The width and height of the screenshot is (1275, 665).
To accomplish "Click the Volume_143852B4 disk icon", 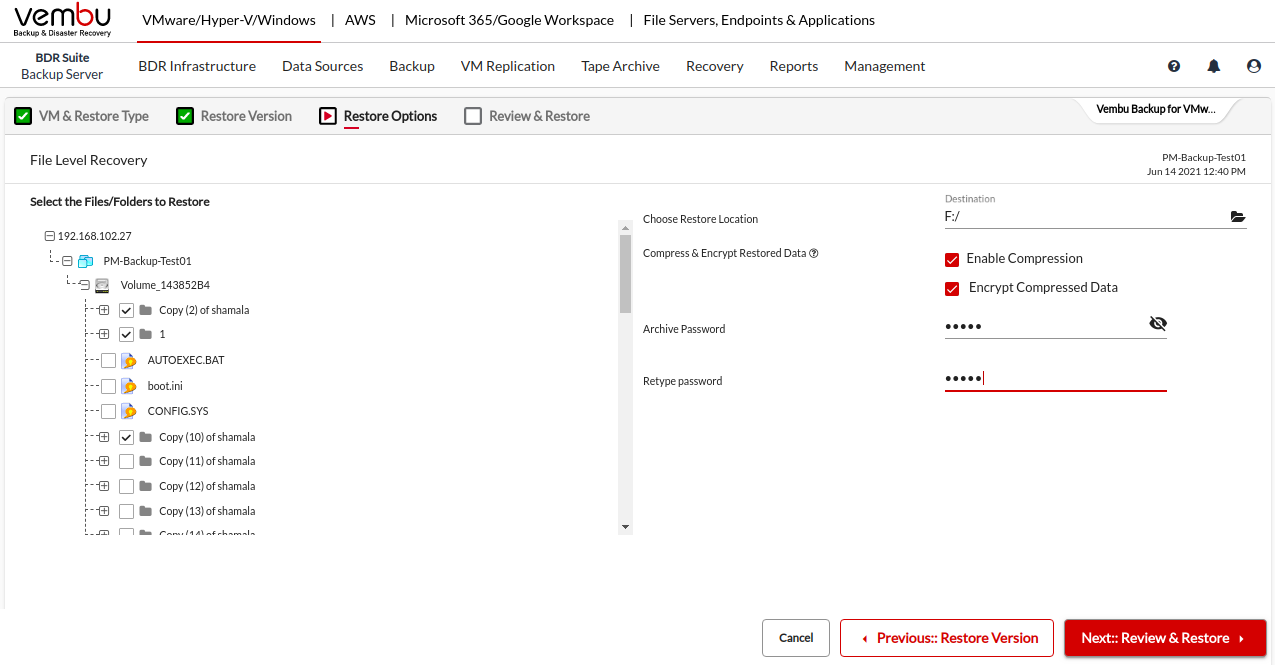I will tap(102, 285).
